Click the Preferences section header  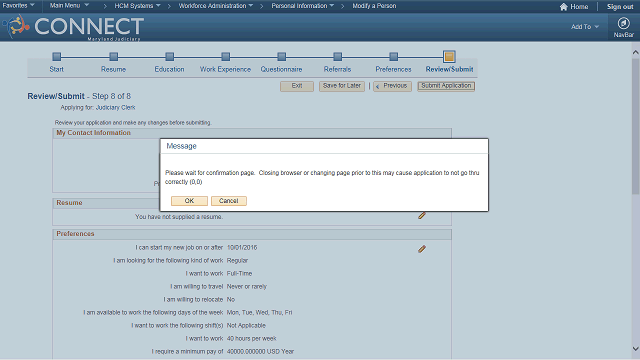click(75, 234)
